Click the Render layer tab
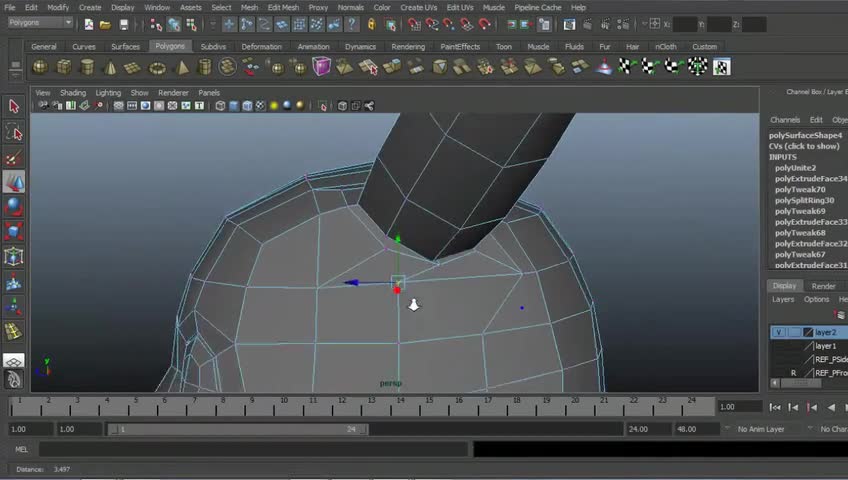The width and height of the screenshot is (848, 480). pos(823,286)
